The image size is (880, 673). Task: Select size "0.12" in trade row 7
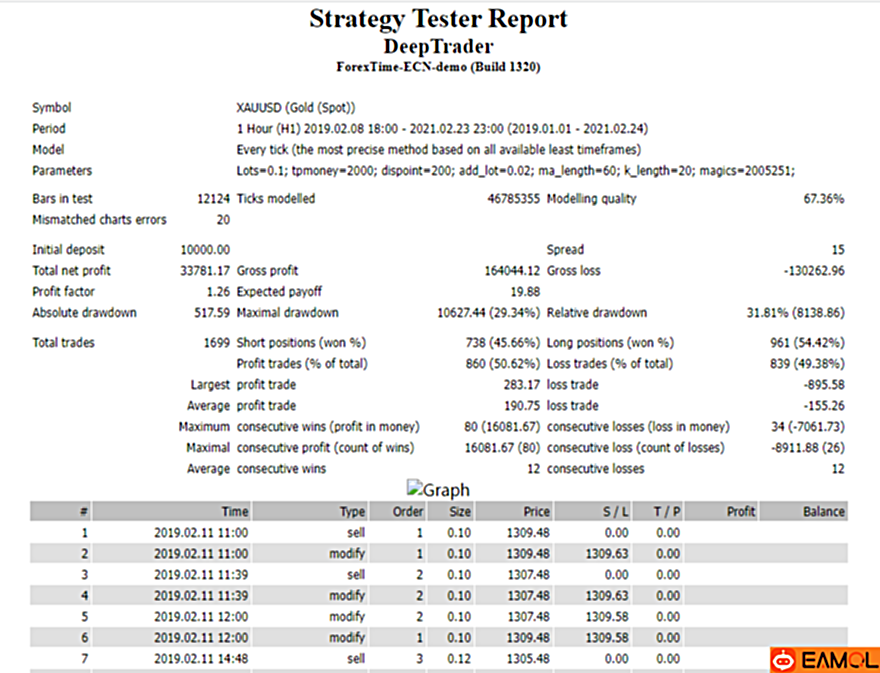pyautogui.click(x=459, y=659)
